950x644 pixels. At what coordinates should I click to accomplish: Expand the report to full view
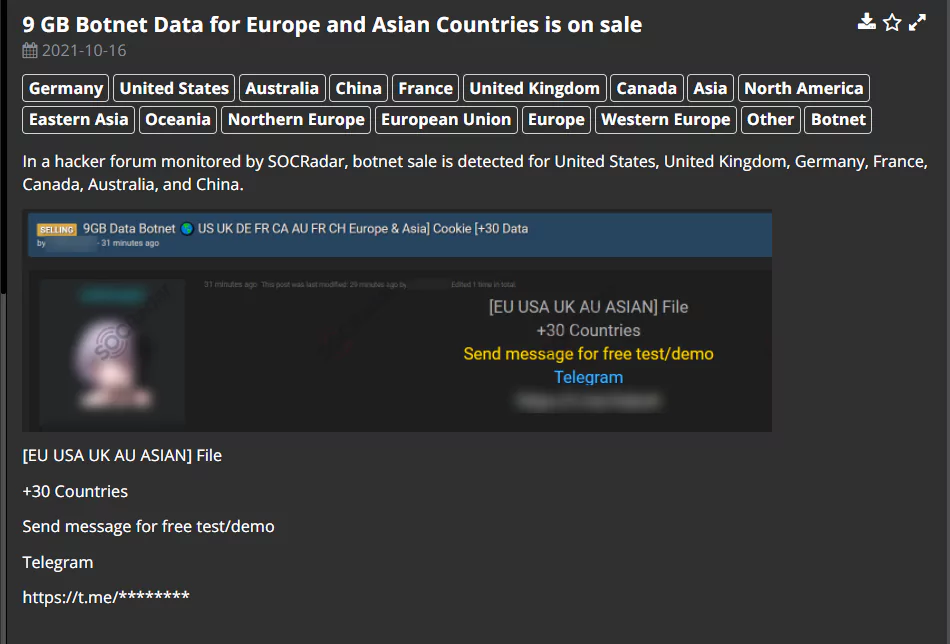(x=917, y=22)
